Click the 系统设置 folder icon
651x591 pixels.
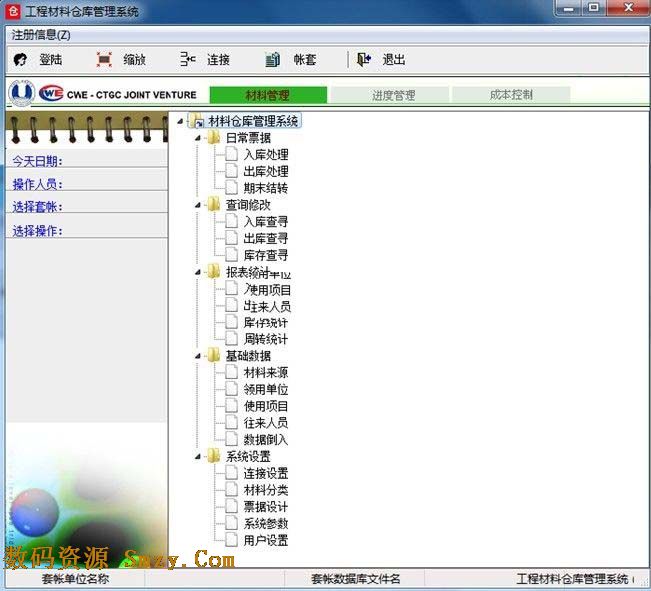(x=213, y=456)
